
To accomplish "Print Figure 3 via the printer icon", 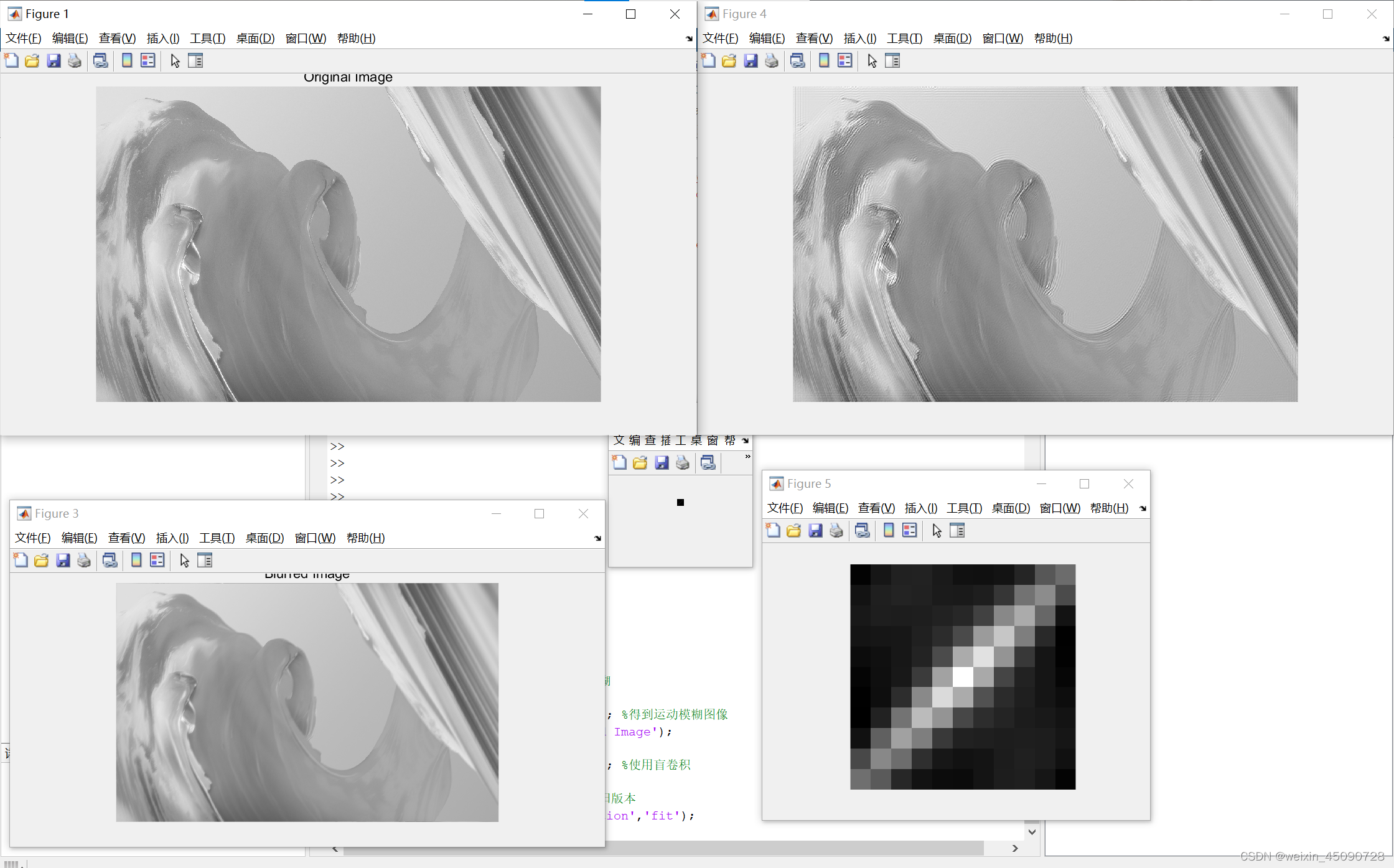I will pos(84,560).
